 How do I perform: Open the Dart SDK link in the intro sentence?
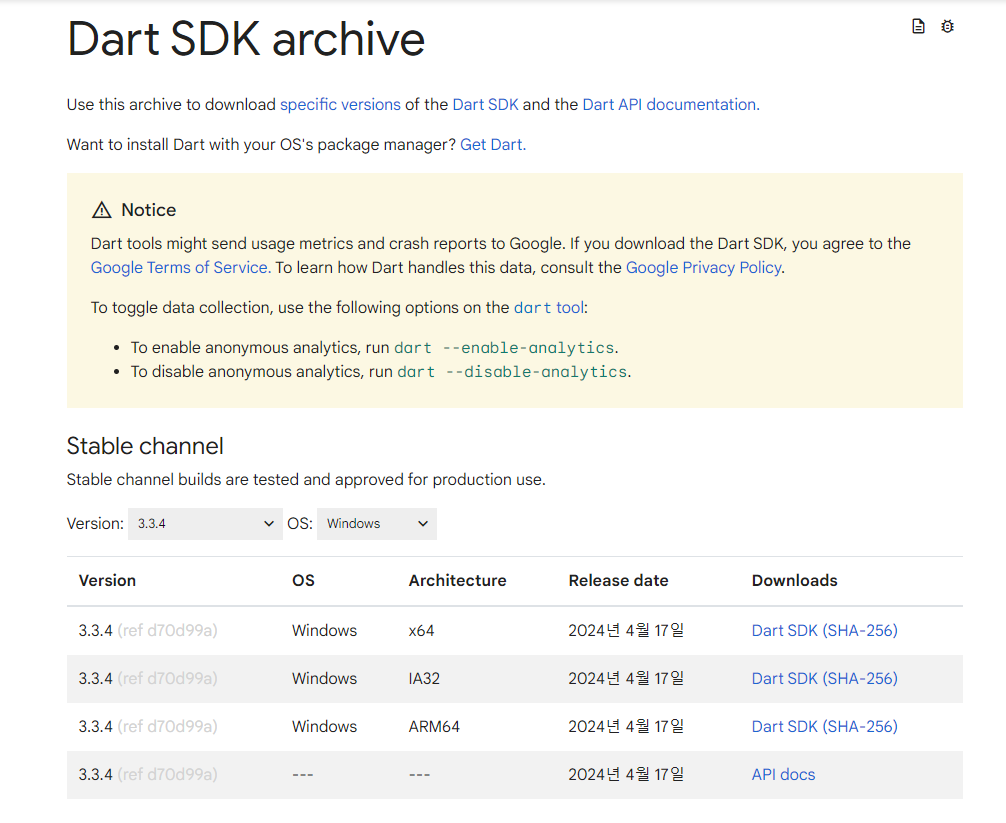pyautogui.click(x=485, y=104)
